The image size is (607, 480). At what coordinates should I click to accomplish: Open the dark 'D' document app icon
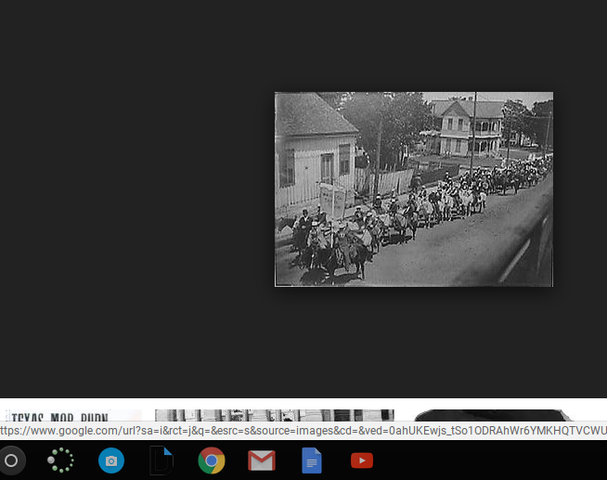pos(161,460)
